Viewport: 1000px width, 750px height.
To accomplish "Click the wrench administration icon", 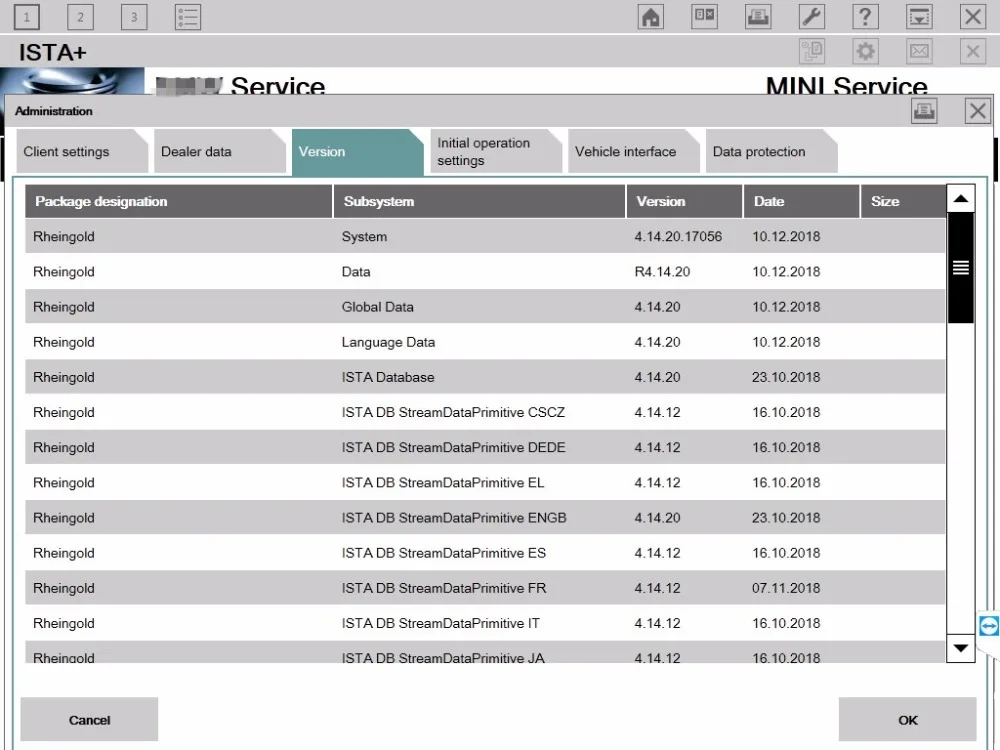I will point(812,17).
